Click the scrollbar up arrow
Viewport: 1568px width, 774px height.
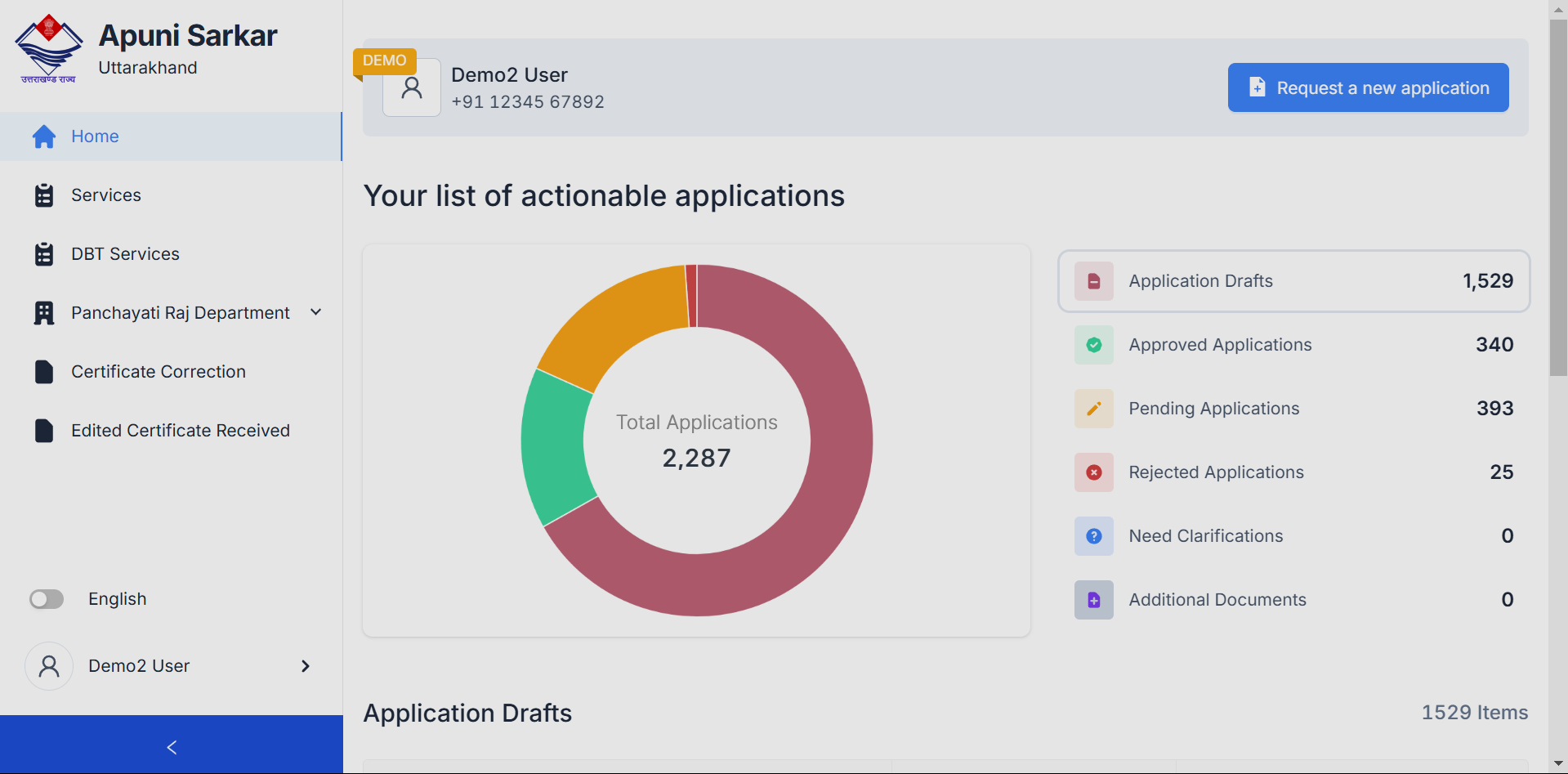point(1558,8)
